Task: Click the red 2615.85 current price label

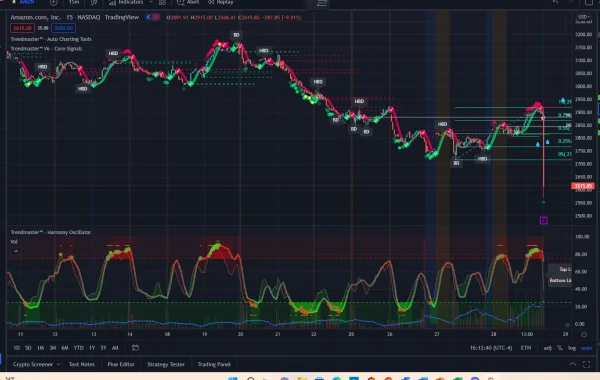Action: [x=583, y=186]
